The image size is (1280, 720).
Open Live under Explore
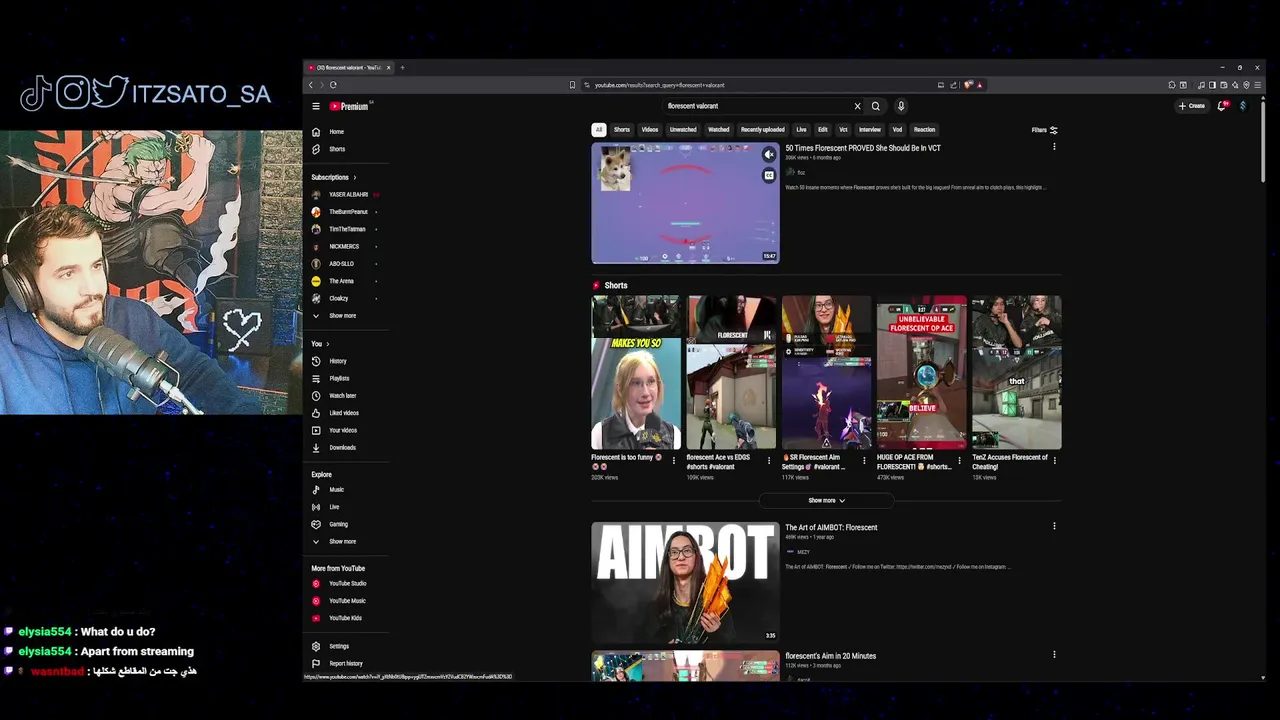coord(334,507)
